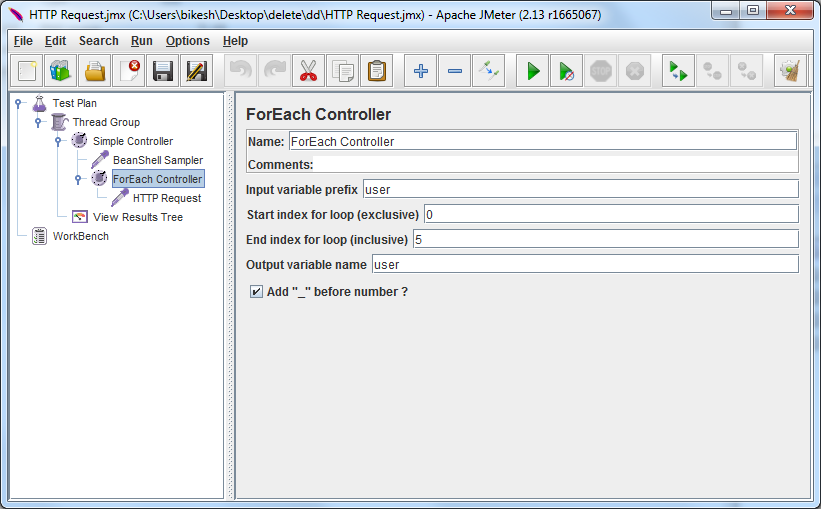Click the Test Plan flask icon

(39, 103)
